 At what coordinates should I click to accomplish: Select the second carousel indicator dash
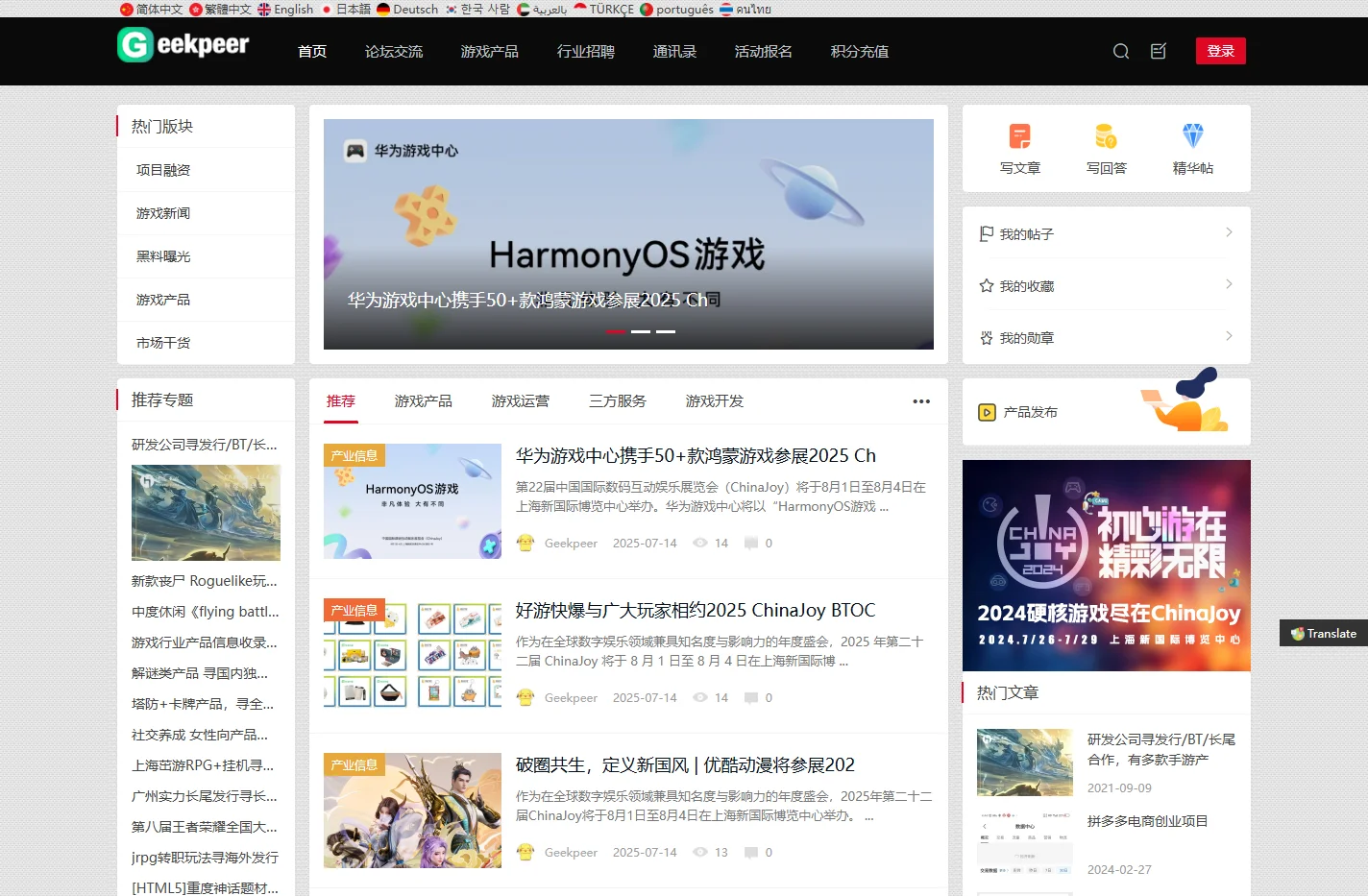click(x=641, y=331)
